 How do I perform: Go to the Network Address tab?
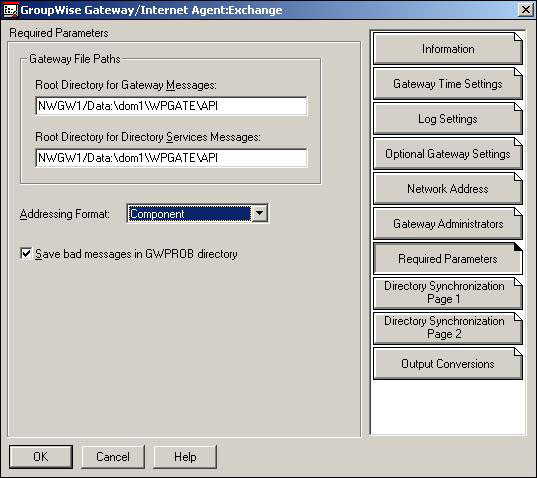coord(448,189)
